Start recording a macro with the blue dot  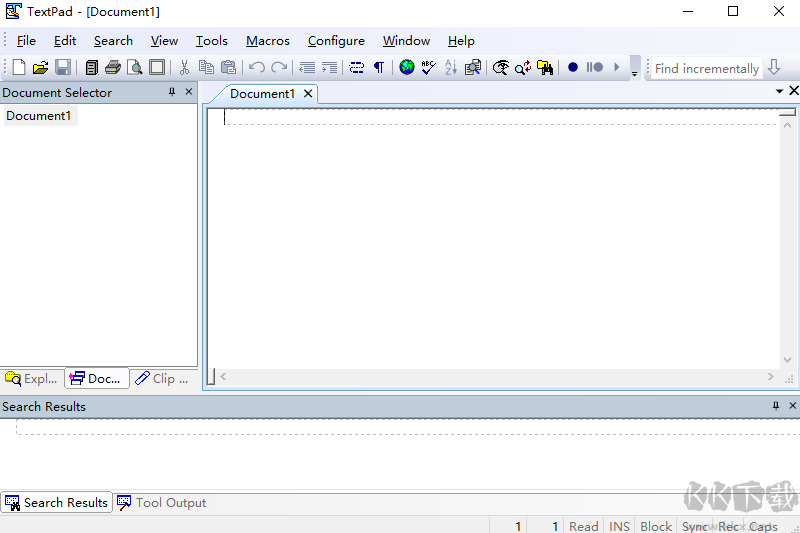(x=572, y=67)
